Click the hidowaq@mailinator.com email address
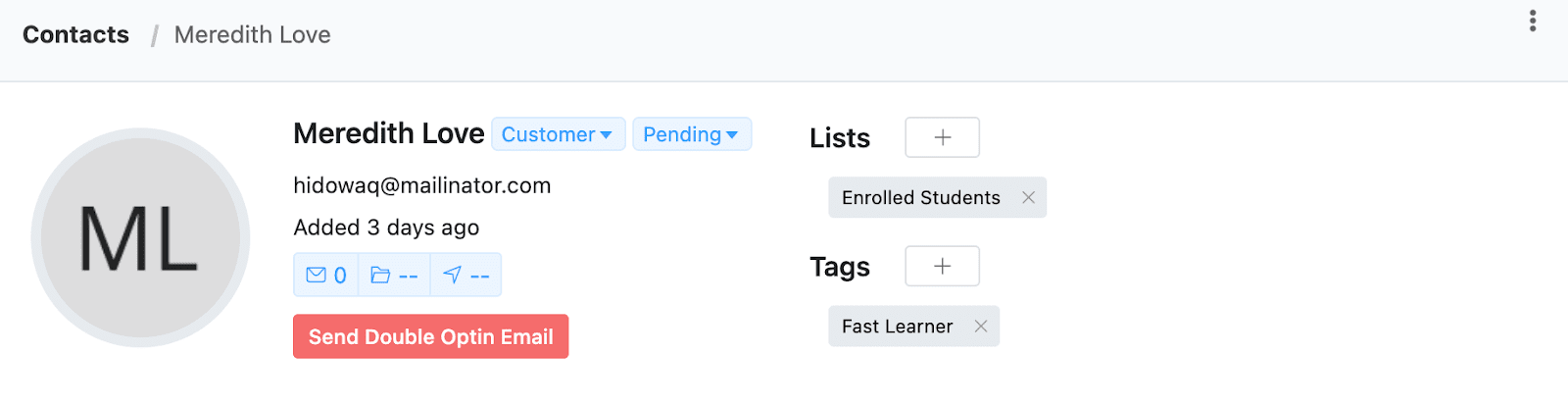The height and width of the screenshot is (405, 1568). [421, 185]
